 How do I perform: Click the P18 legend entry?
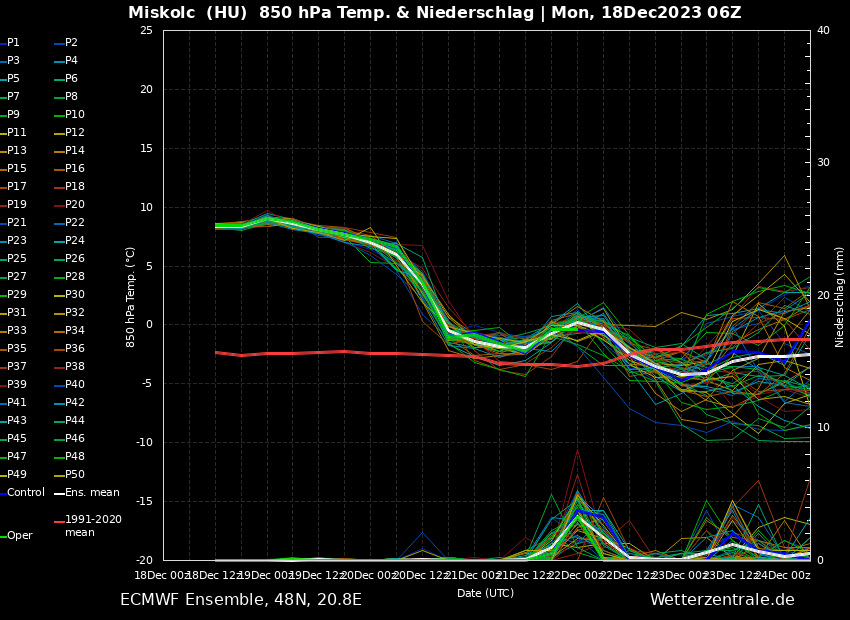point(75,187)
